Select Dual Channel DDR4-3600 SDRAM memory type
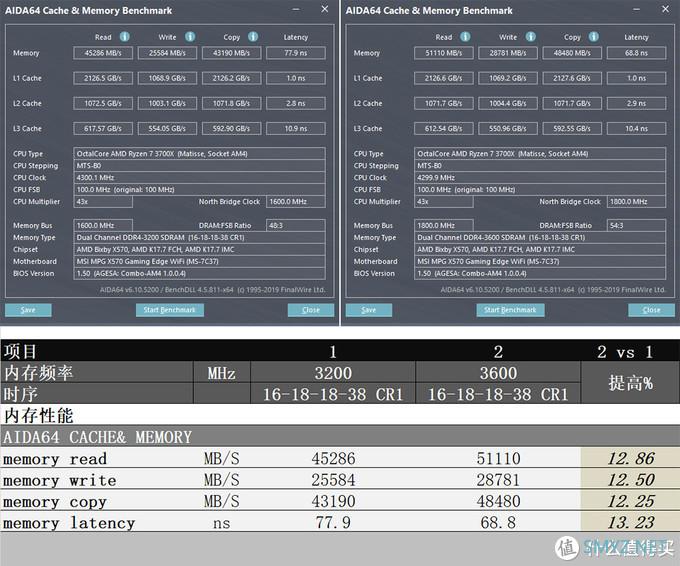Screen dimensions: 680x566 tap(540, 238)
